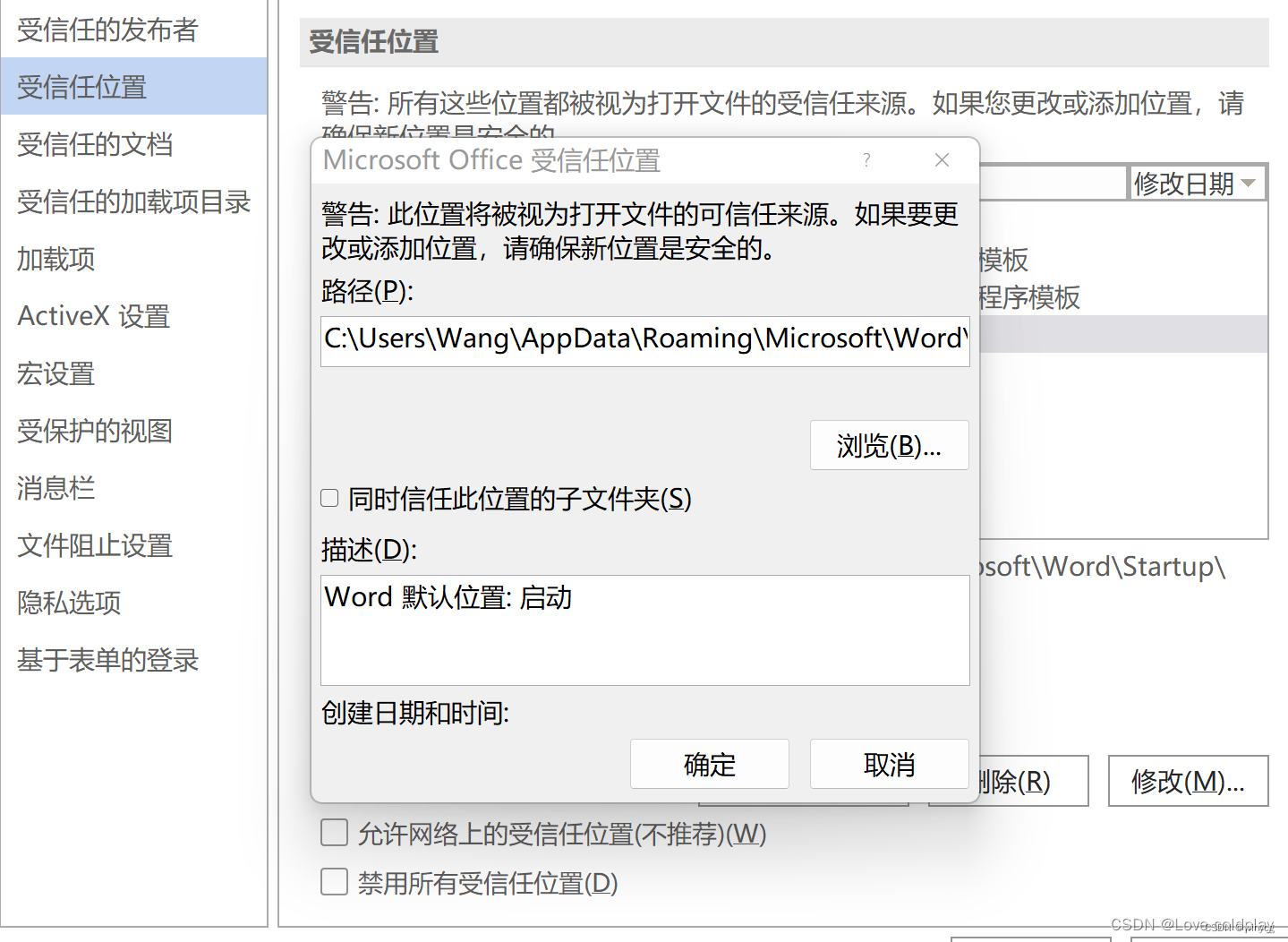Click the 路径 path input field
This screenshot has height=942, width=1288.
point(644,340)
